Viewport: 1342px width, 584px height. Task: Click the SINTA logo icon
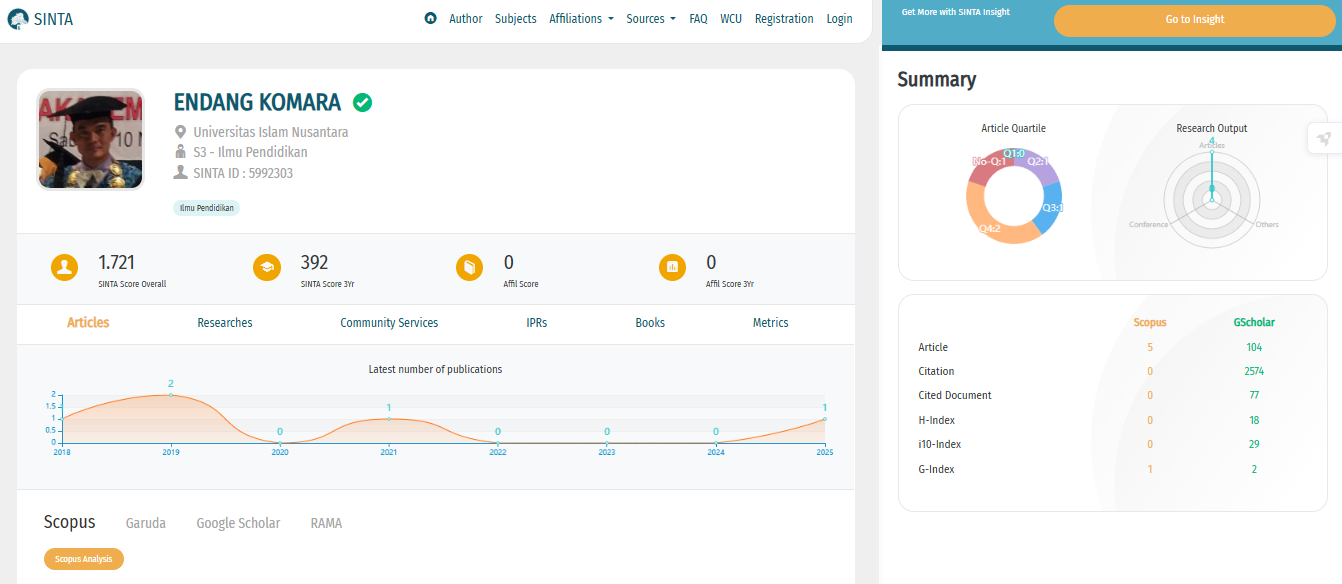(18, 19)
